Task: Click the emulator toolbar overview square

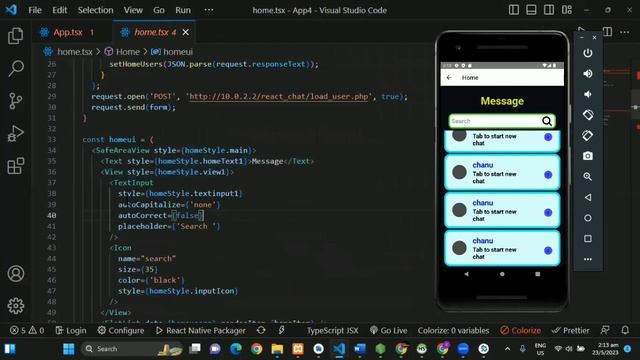Action: click(x=588, y=238)
